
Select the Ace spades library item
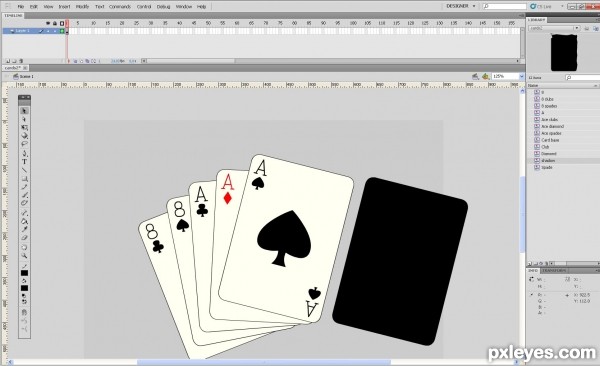click(x=551, y=133)
